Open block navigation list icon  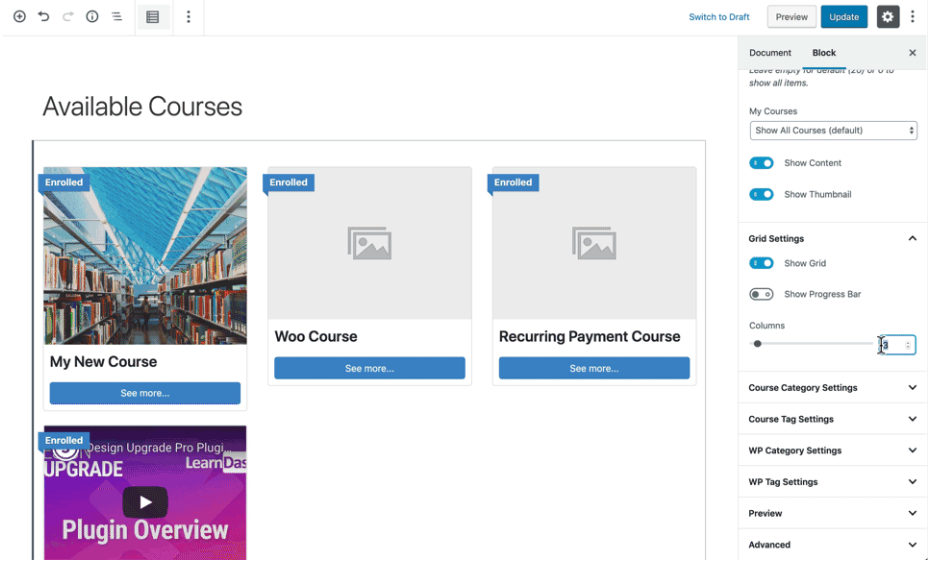tap(117, 17)
